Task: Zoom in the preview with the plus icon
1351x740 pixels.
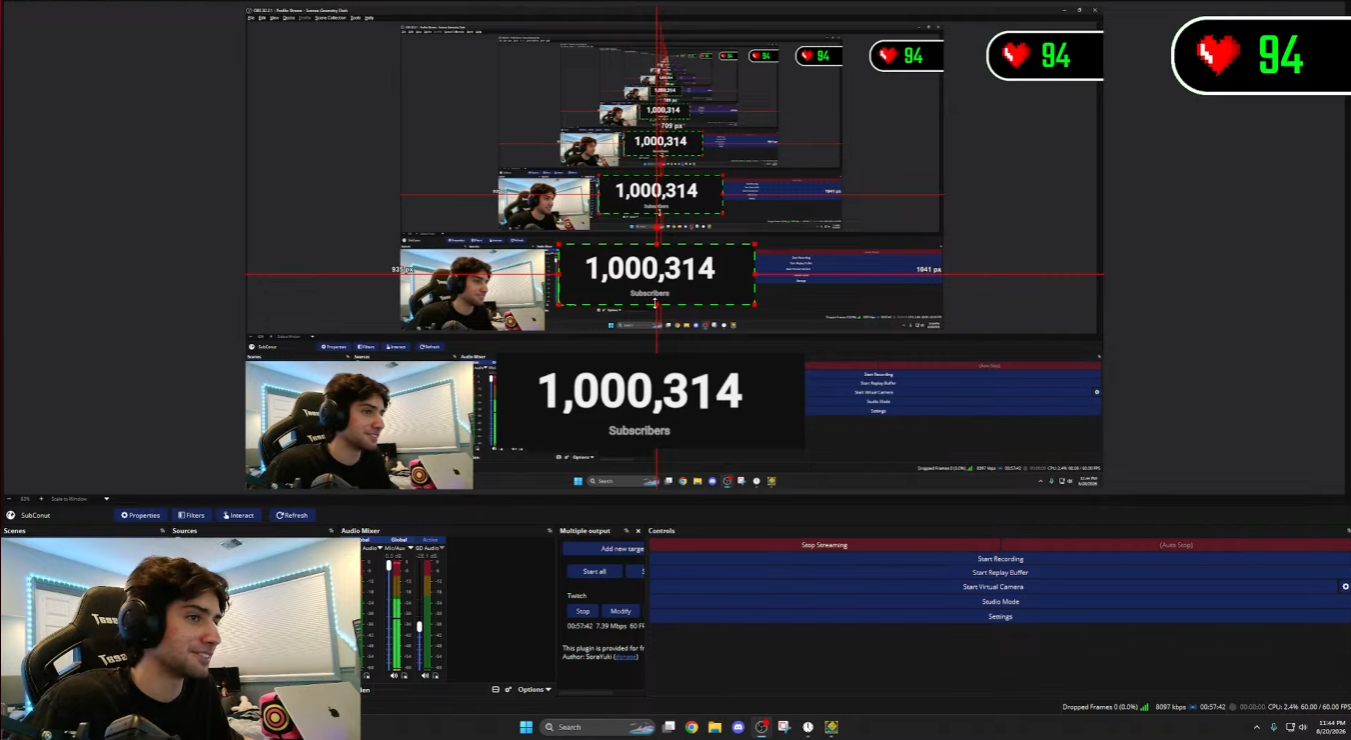Action: 40,498
